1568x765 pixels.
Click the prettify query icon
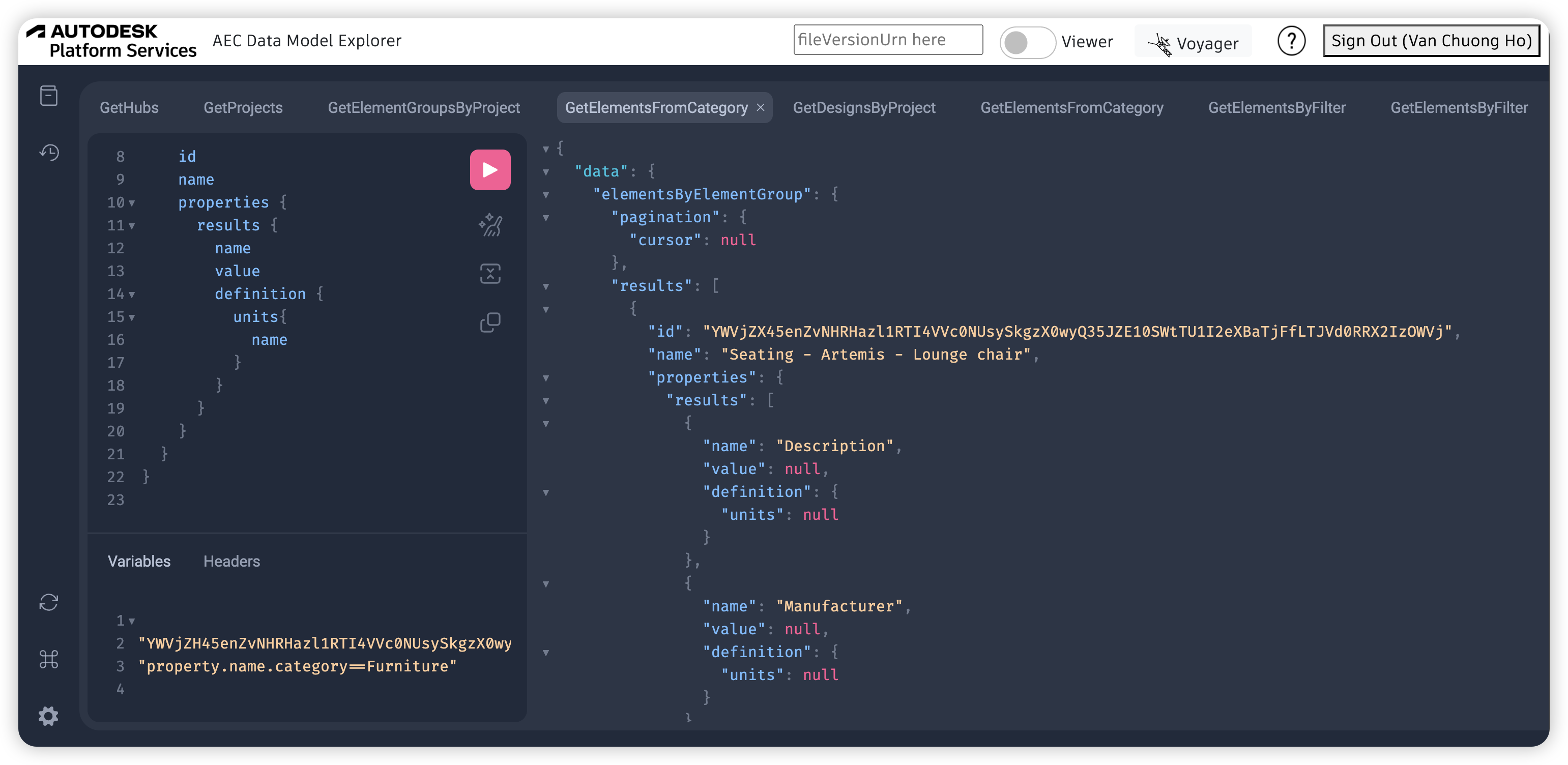click(490, 225)
